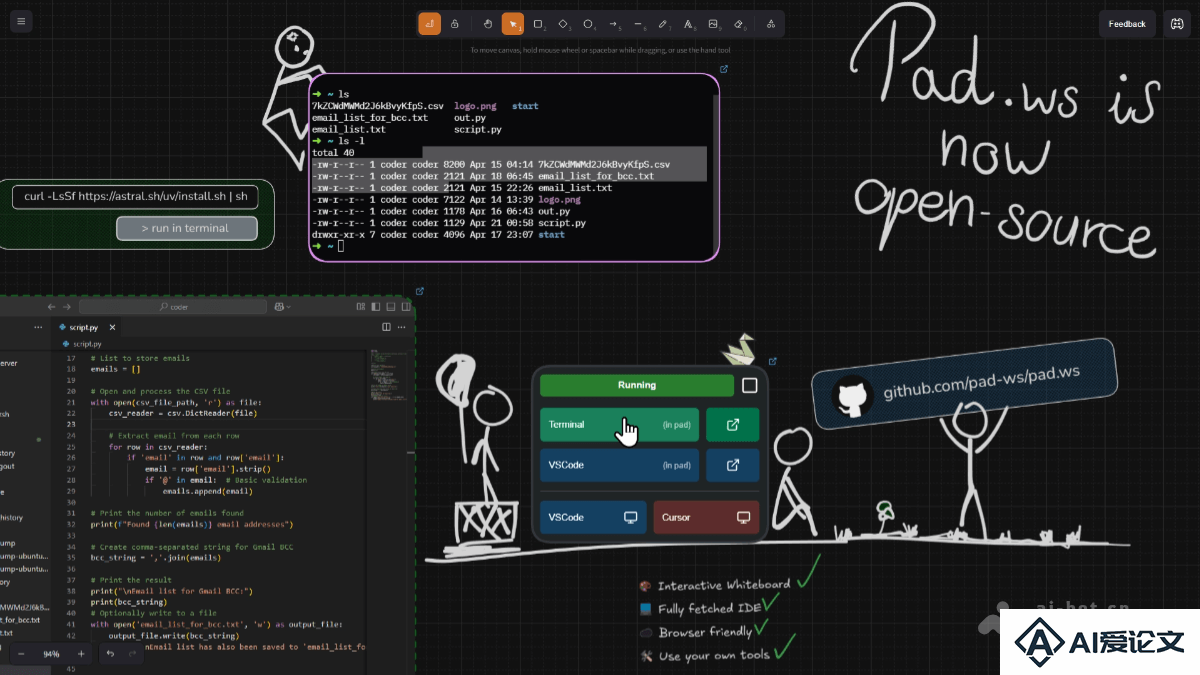Select the Pencil draw tool
Screen dimensions: 1200x675
pyautogui.click(x=664, y=23)
